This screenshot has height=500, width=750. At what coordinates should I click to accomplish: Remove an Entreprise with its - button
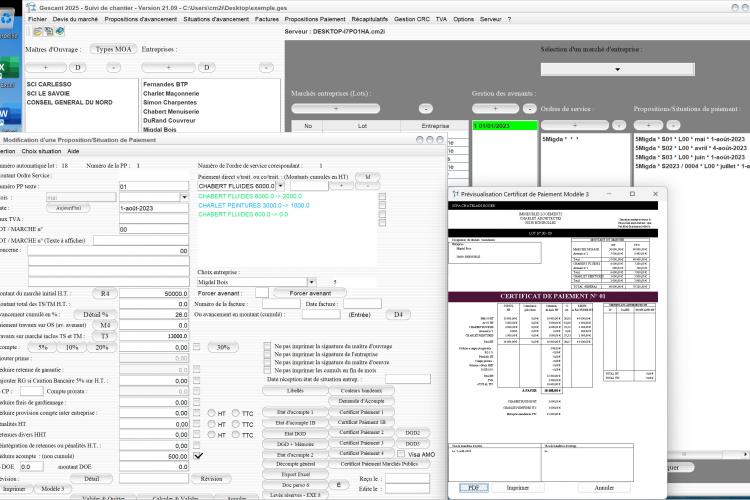tap(266, 67)
